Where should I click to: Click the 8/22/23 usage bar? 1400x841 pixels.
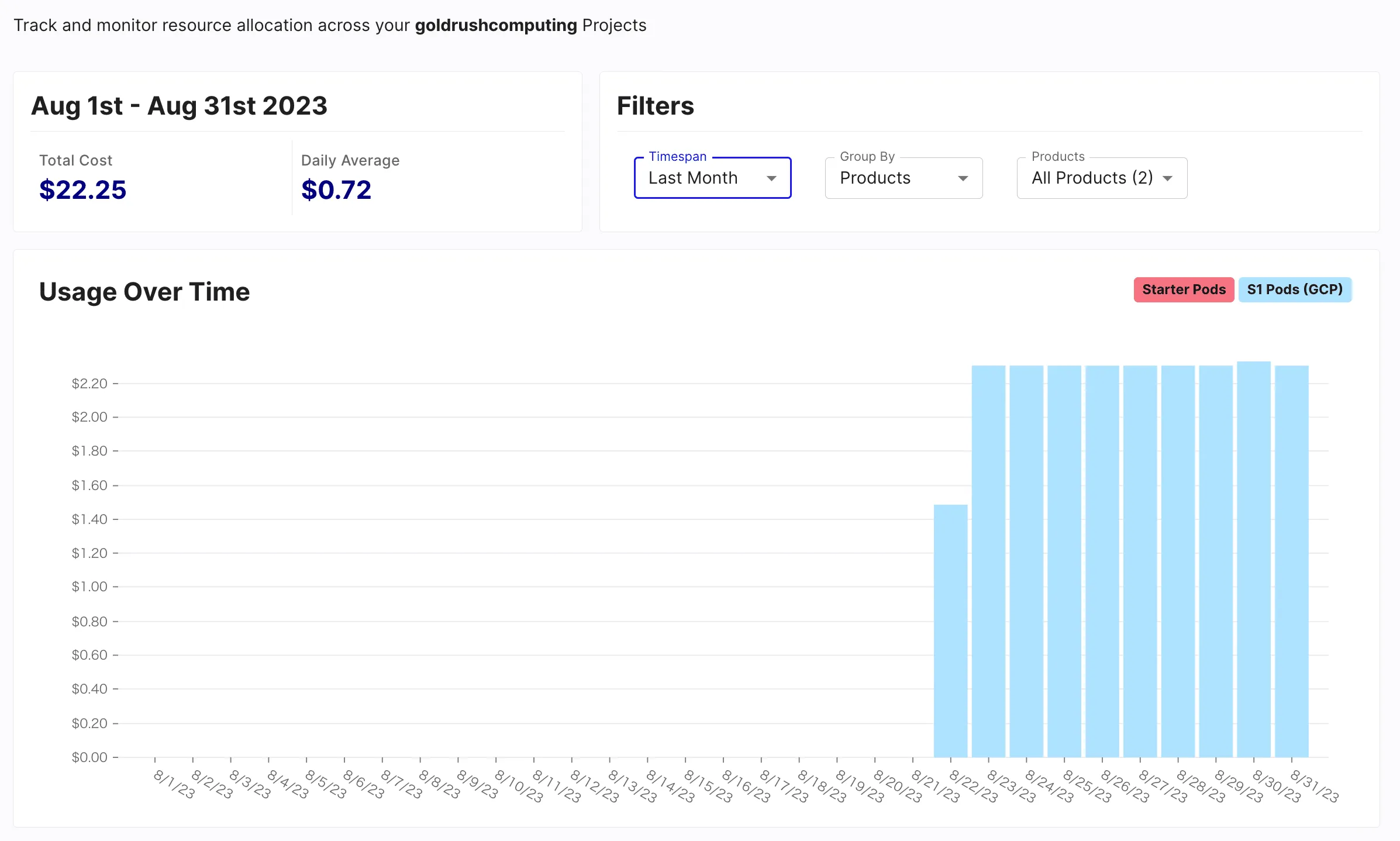coord(950,630)
